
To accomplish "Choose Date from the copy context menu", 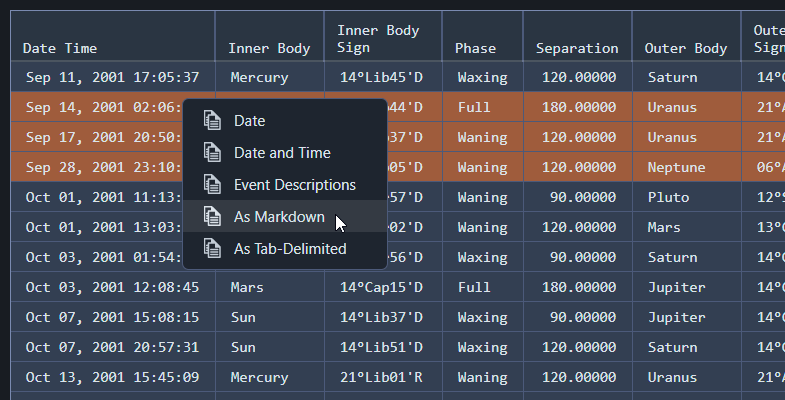I will [285, 121].
